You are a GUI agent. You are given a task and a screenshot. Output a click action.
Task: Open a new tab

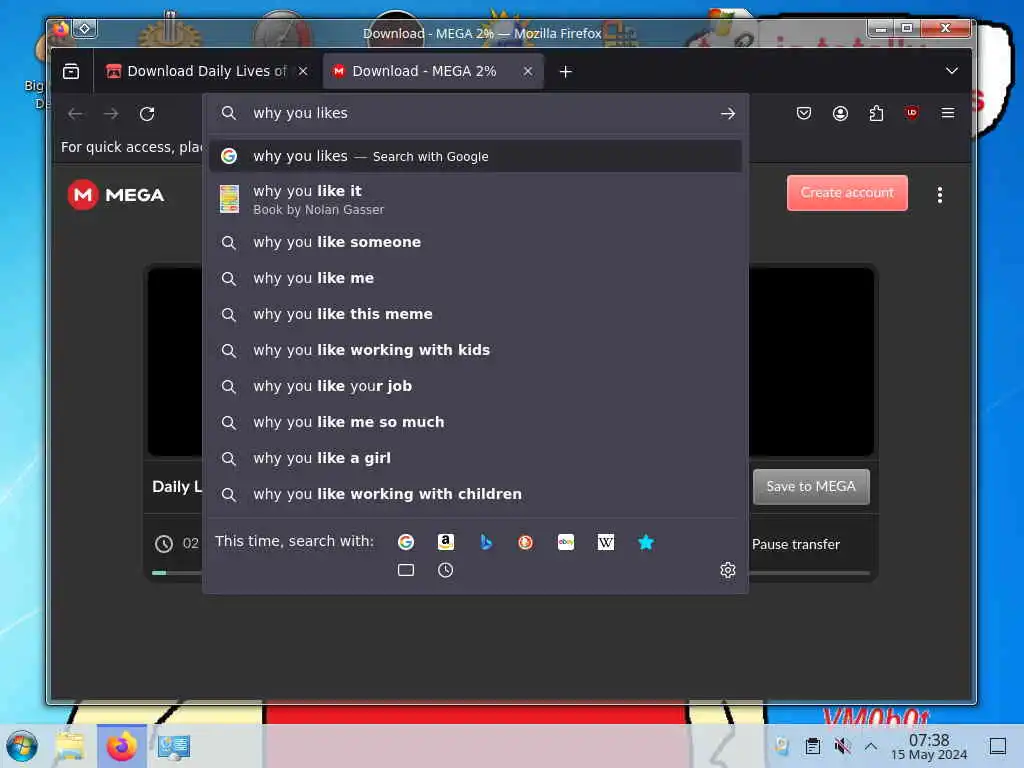click(566, 71)
